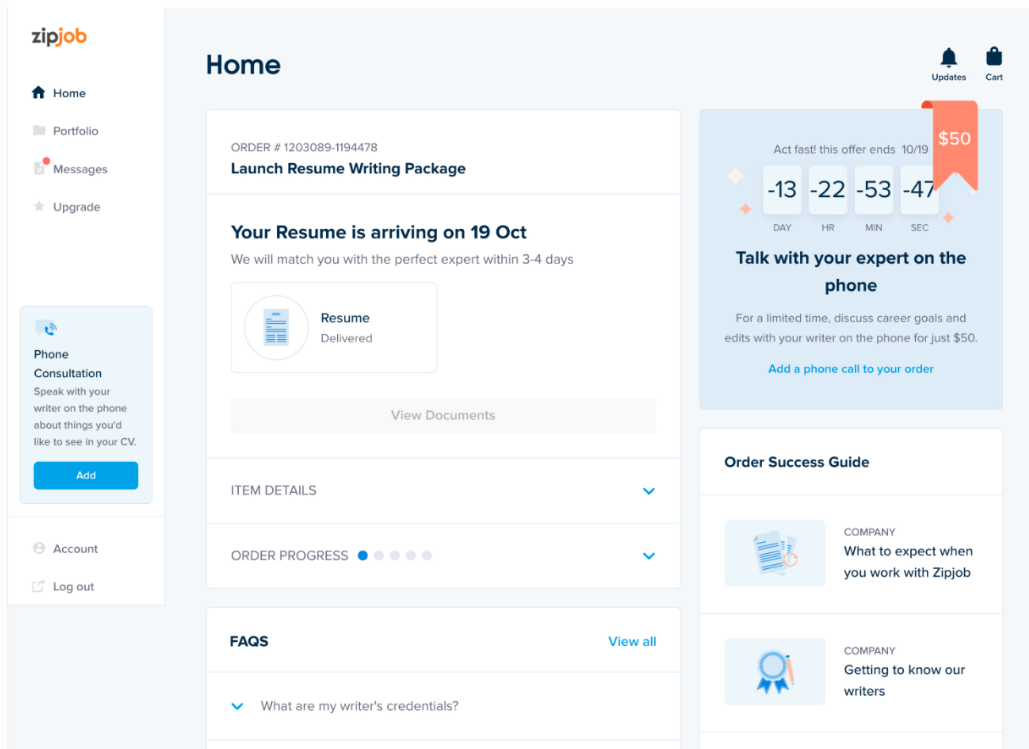Click the Talk with your expert heading

click(x=850, y=271)
